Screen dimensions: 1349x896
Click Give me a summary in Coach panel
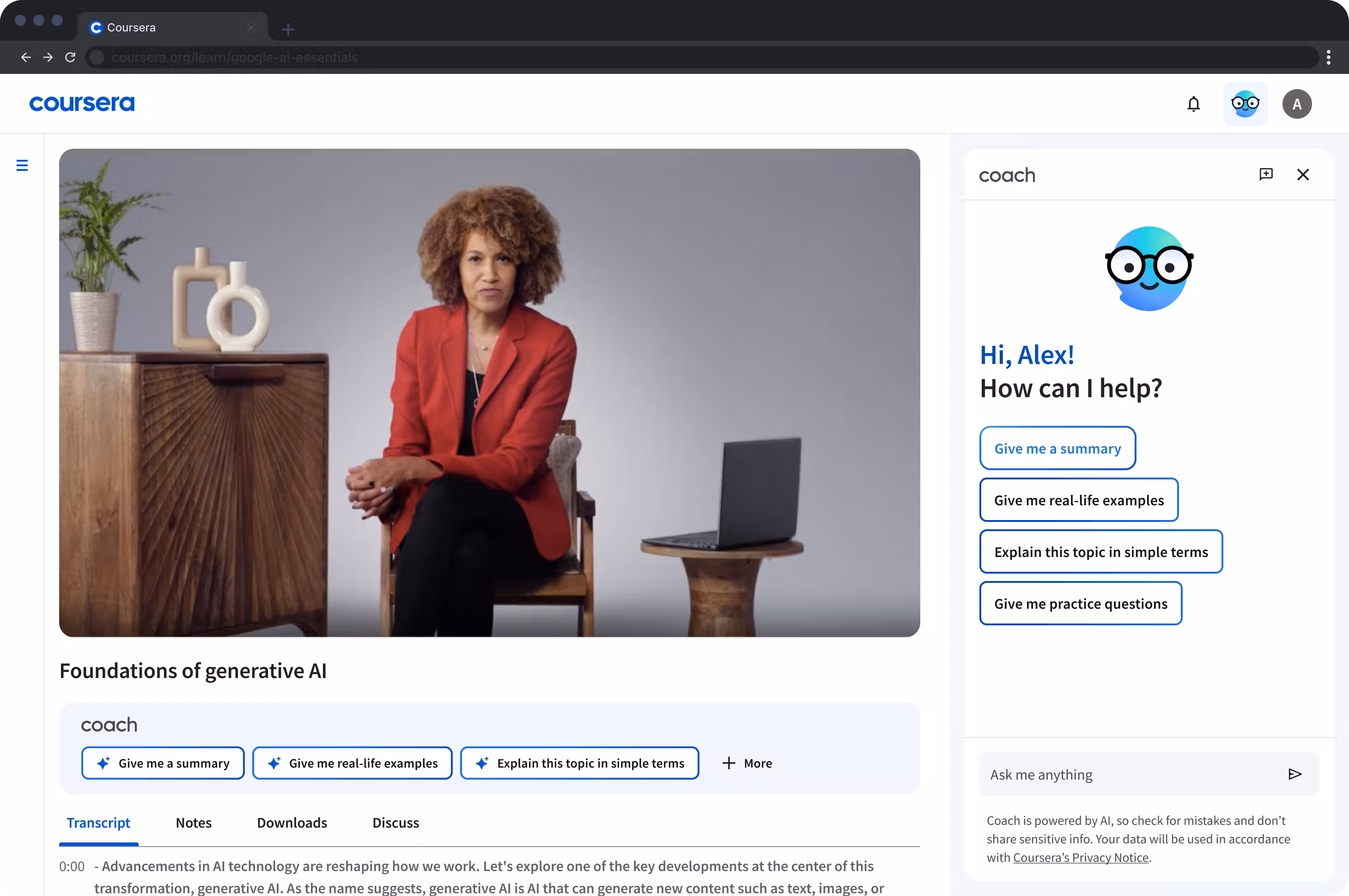pyautogui.click(x=1057, y=448)
